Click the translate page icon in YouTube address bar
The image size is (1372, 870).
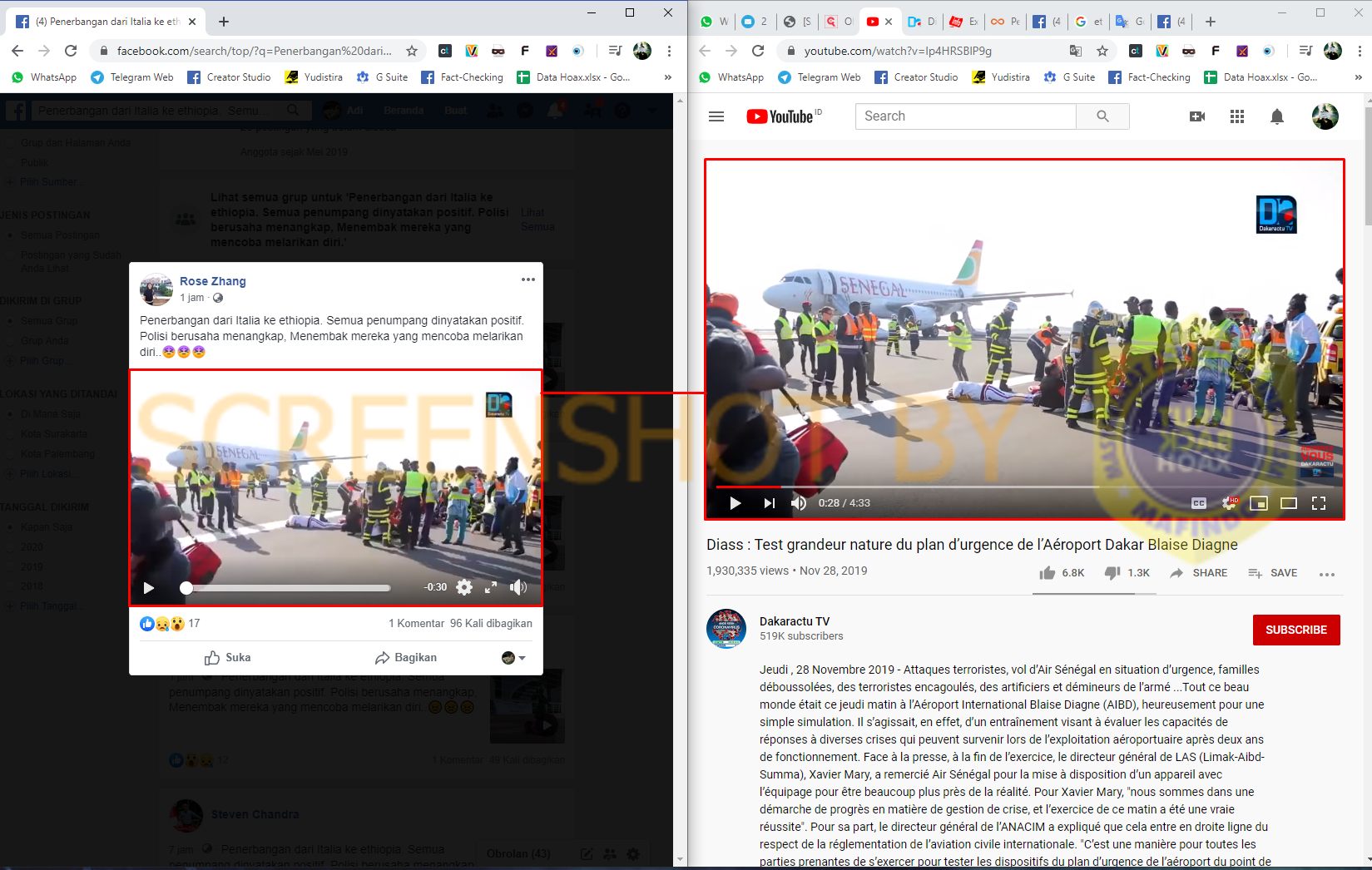pos(1076,51)
